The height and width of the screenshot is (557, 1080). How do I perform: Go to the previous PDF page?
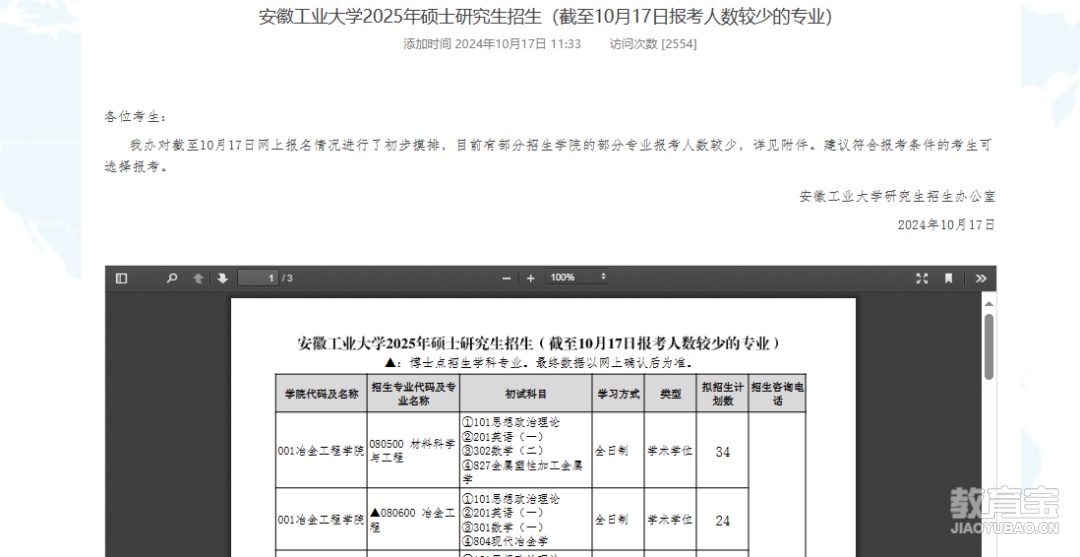tap(198, 278)
